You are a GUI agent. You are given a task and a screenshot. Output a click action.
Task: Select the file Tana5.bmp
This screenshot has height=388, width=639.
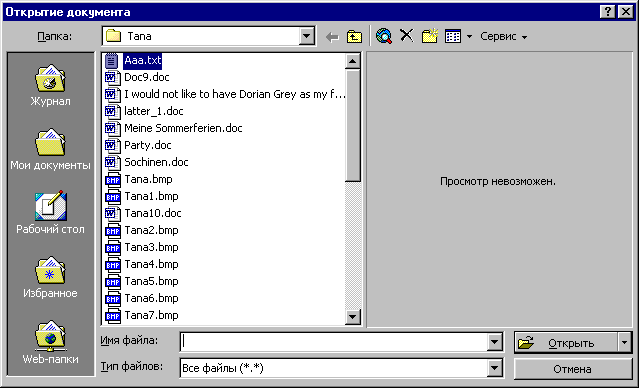(151, 282)
